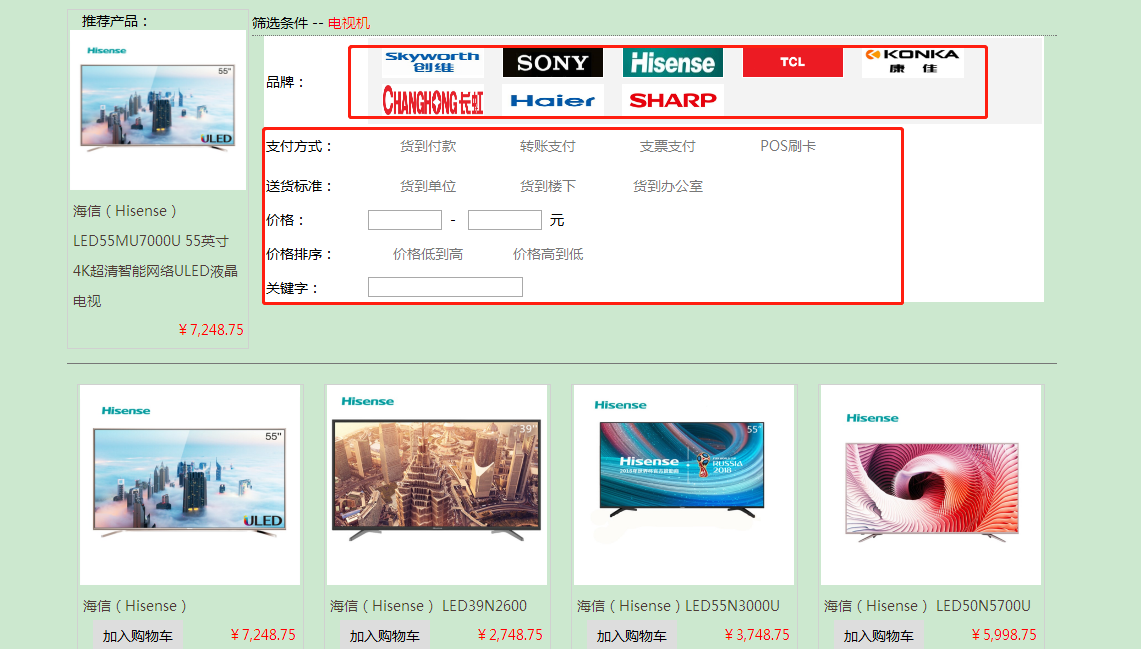Select the Skyworth brand logo
This screenshot has width=1141, height=649.
433,63
